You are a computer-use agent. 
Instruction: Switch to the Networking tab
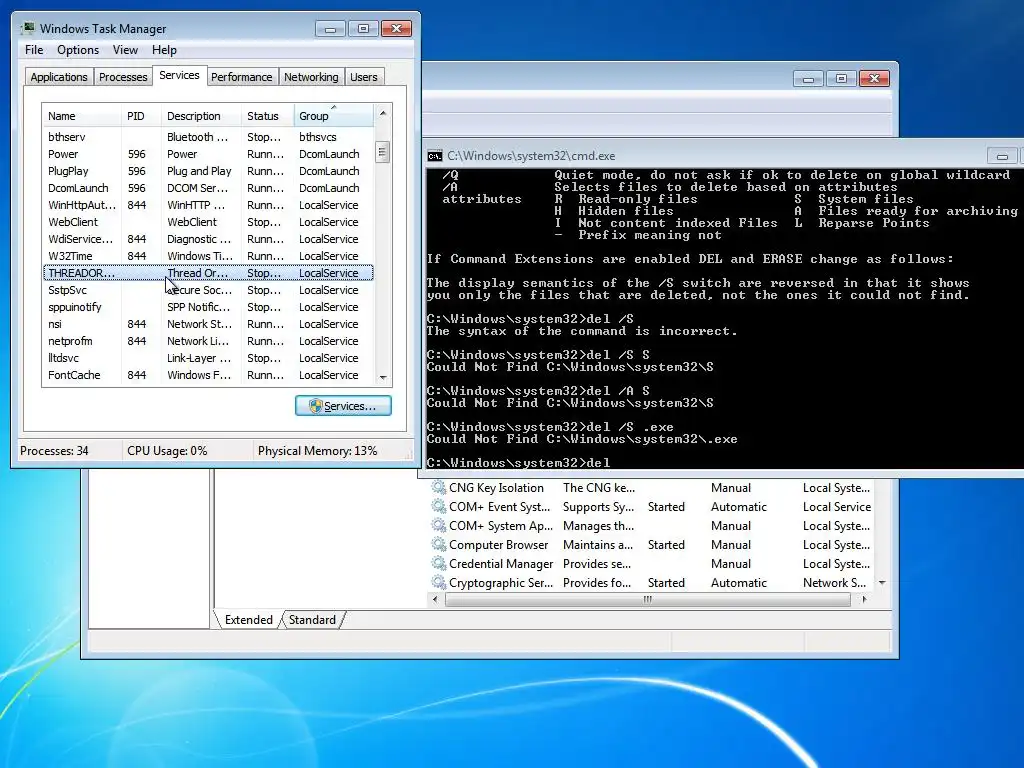coord(311,77)
